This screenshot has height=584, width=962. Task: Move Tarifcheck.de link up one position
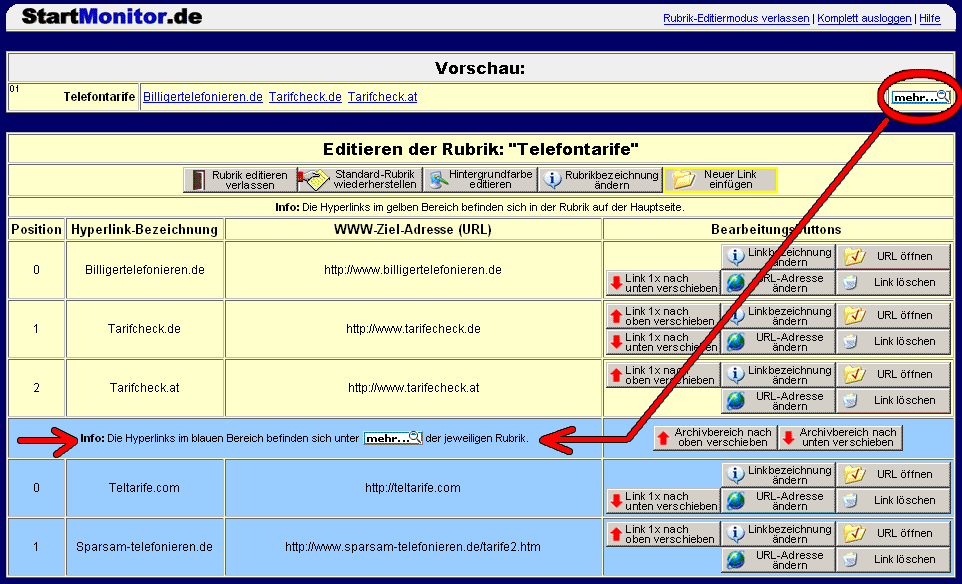(663, 316)
